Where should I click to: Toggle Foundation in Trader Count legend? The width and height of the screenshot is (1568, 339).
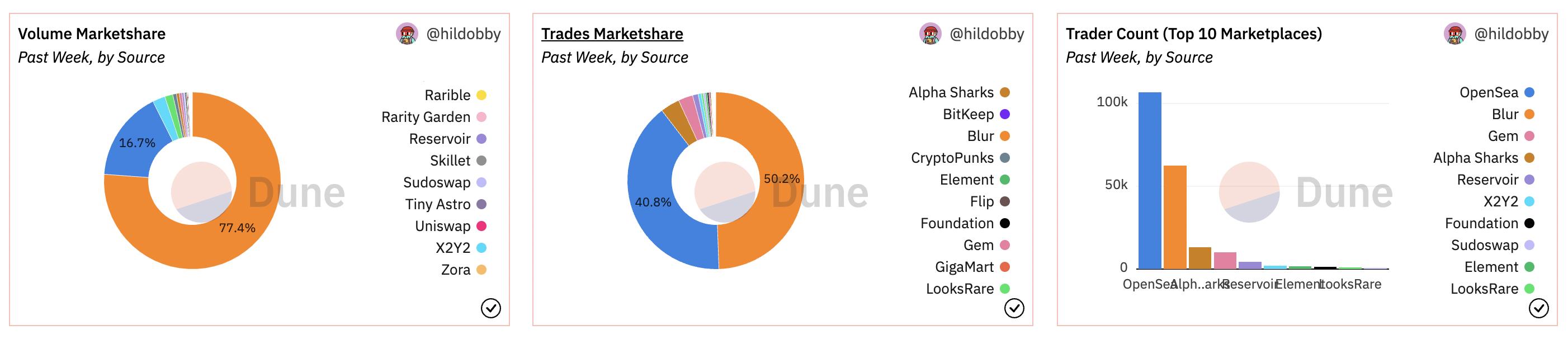click(x=1481, y=223)
